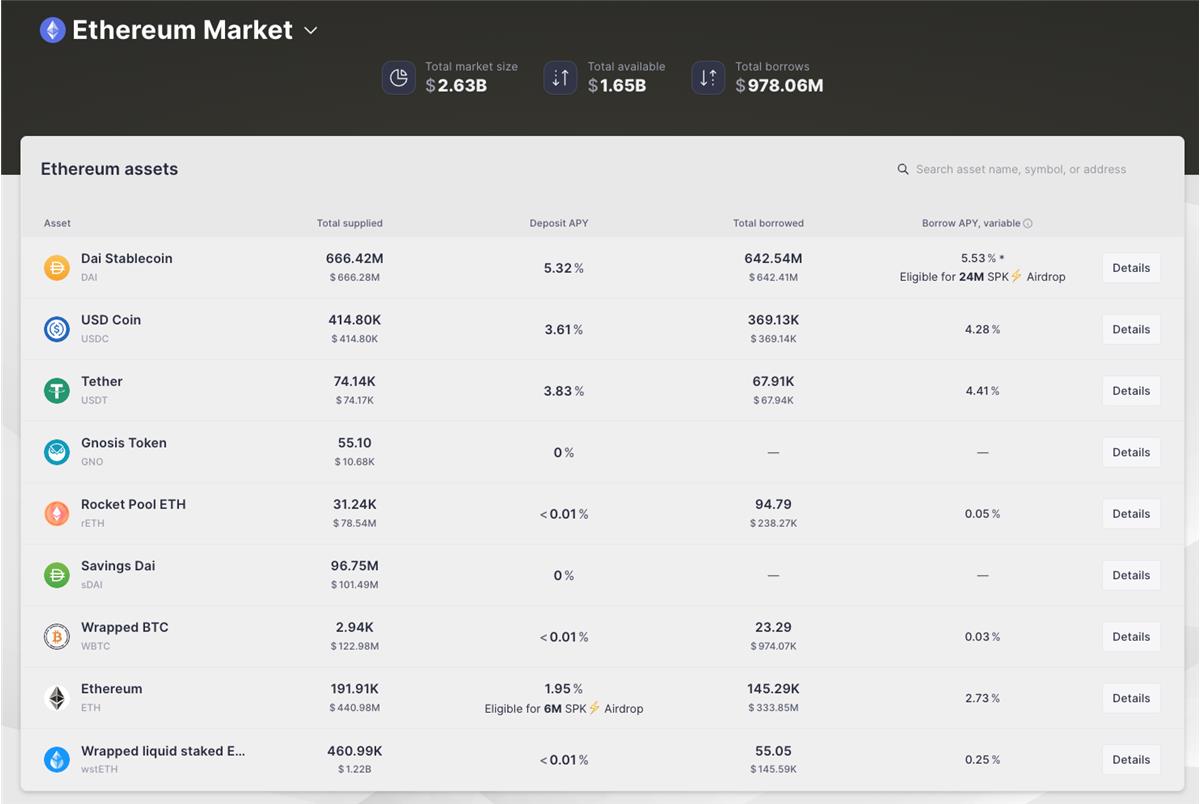Open Details for Wrapped BTC
This screenshot has width=1200, height=804.
coord(1131,637)
